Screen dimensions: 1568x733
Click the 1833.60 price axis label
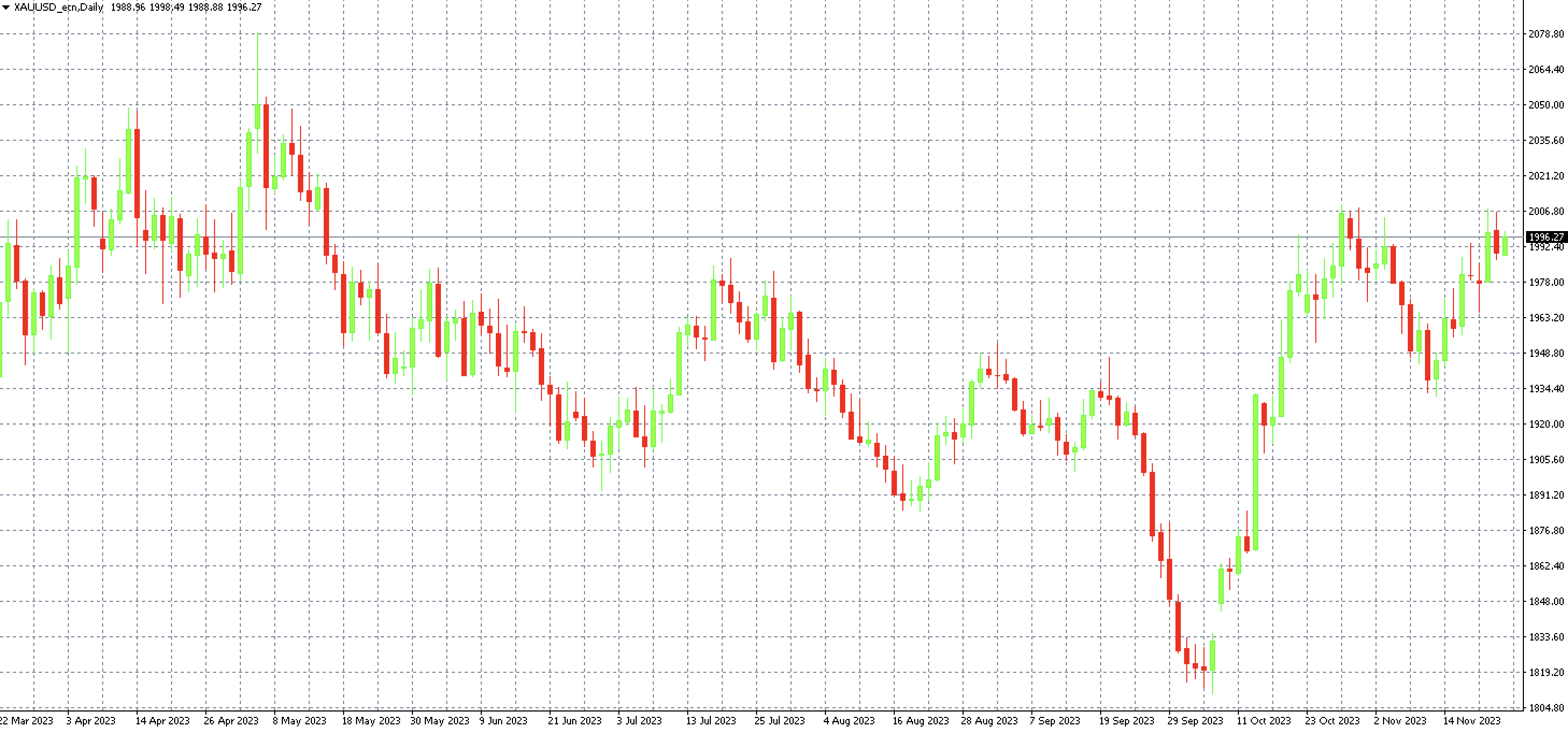(x=1546, y=637)
